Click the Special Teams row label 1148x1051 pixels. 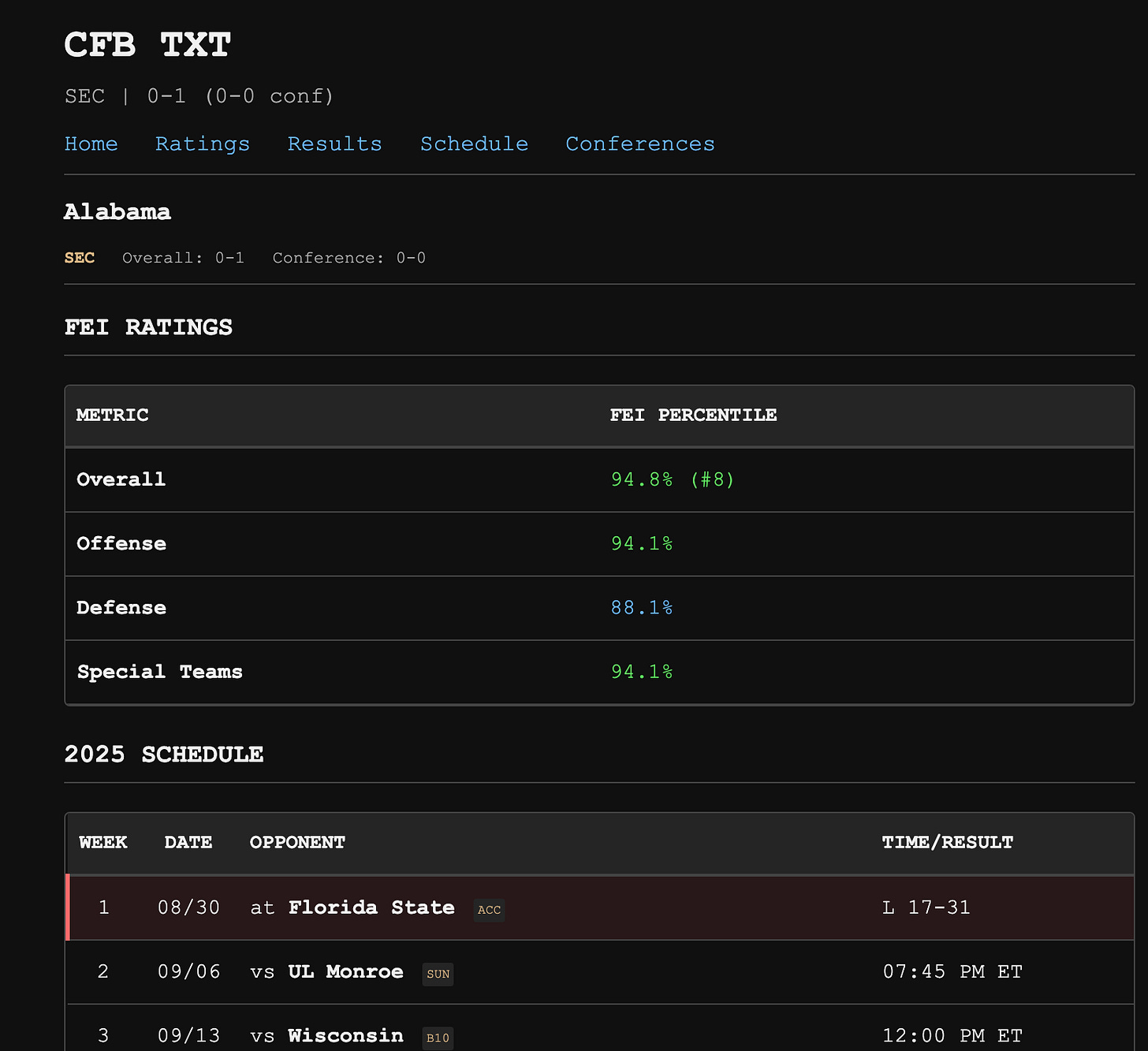pyautogui.click(x=159, y=672)
